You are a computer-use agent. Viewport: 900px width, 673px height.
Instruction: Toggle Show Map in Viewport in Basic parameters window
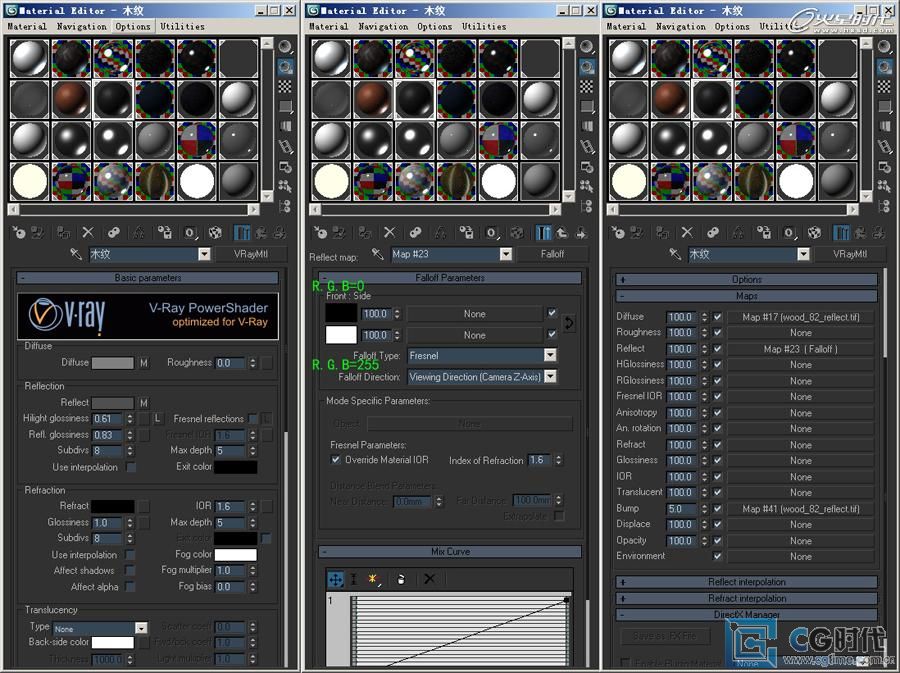(215, 232)
